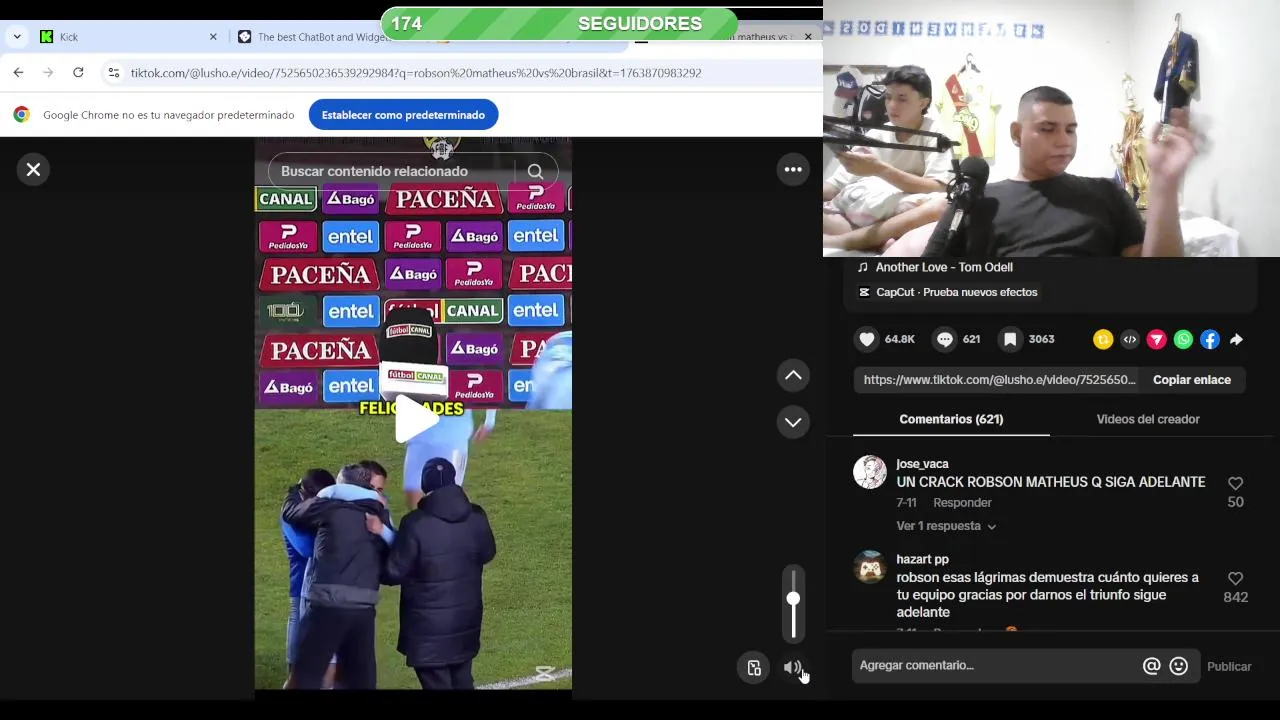Close the TikTok video viewer
1280x720 pixels.
(33, 170)
